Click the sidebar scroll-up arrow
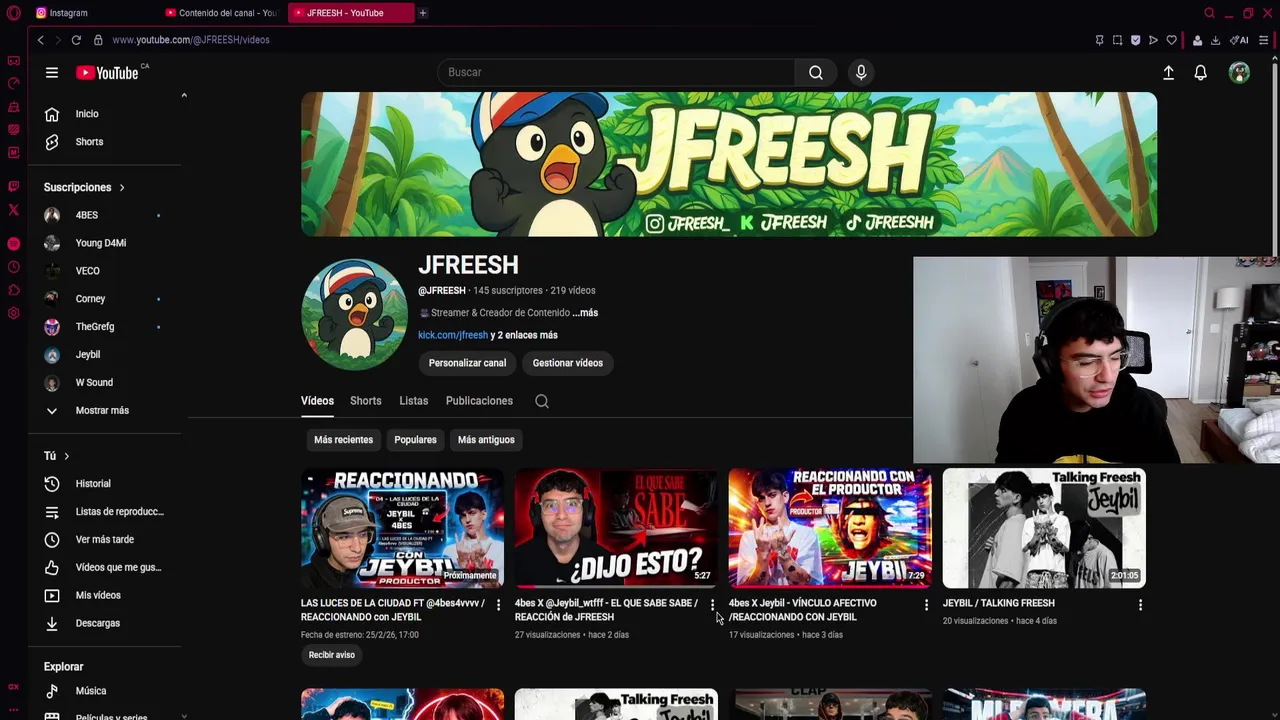Viewport: 1280px width, 720px height. point(184,95)
